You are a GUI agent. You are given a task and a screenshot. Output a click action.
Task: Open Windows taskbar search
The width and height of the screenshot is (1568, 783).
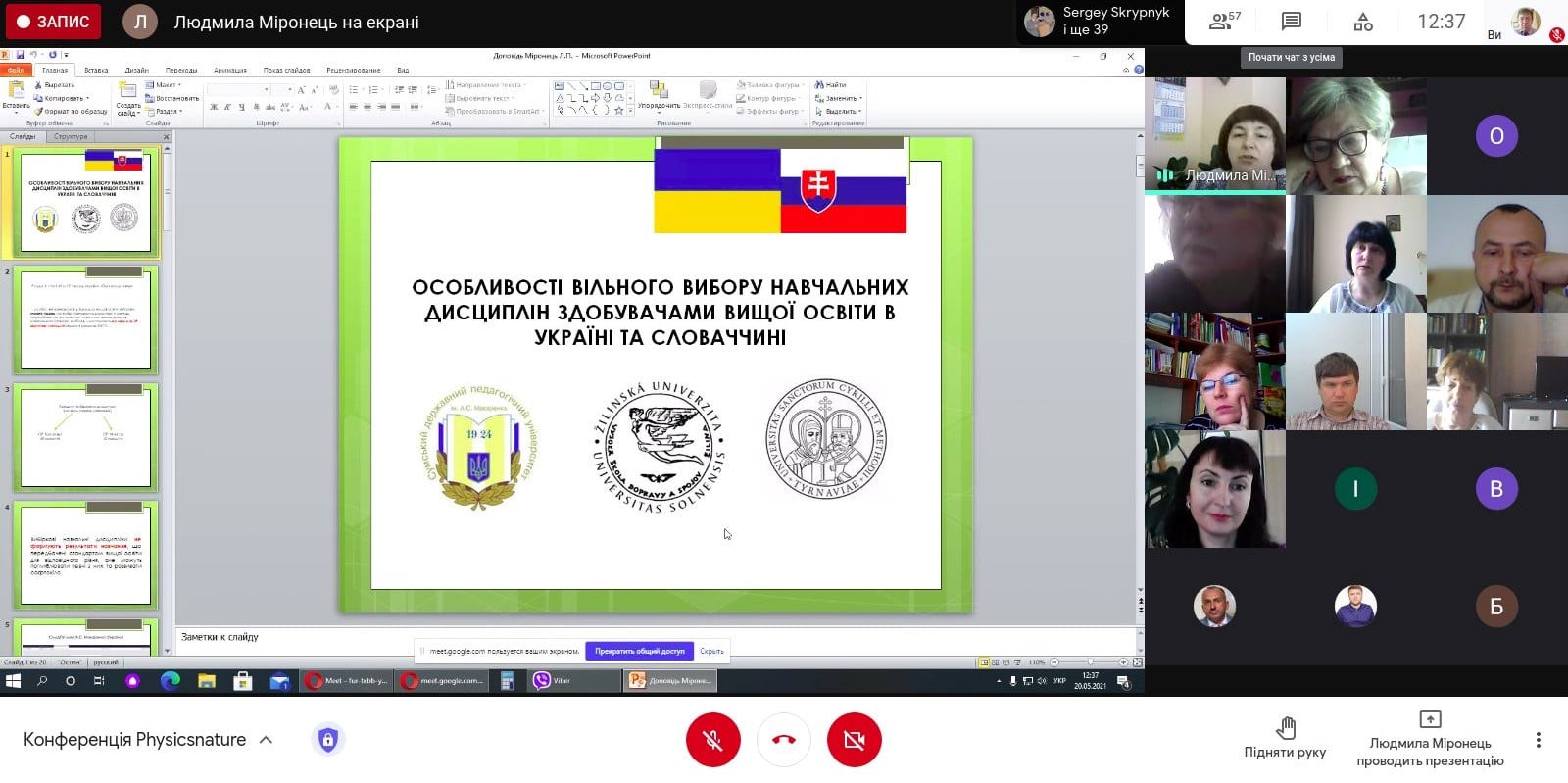click(x=42, y=680)
